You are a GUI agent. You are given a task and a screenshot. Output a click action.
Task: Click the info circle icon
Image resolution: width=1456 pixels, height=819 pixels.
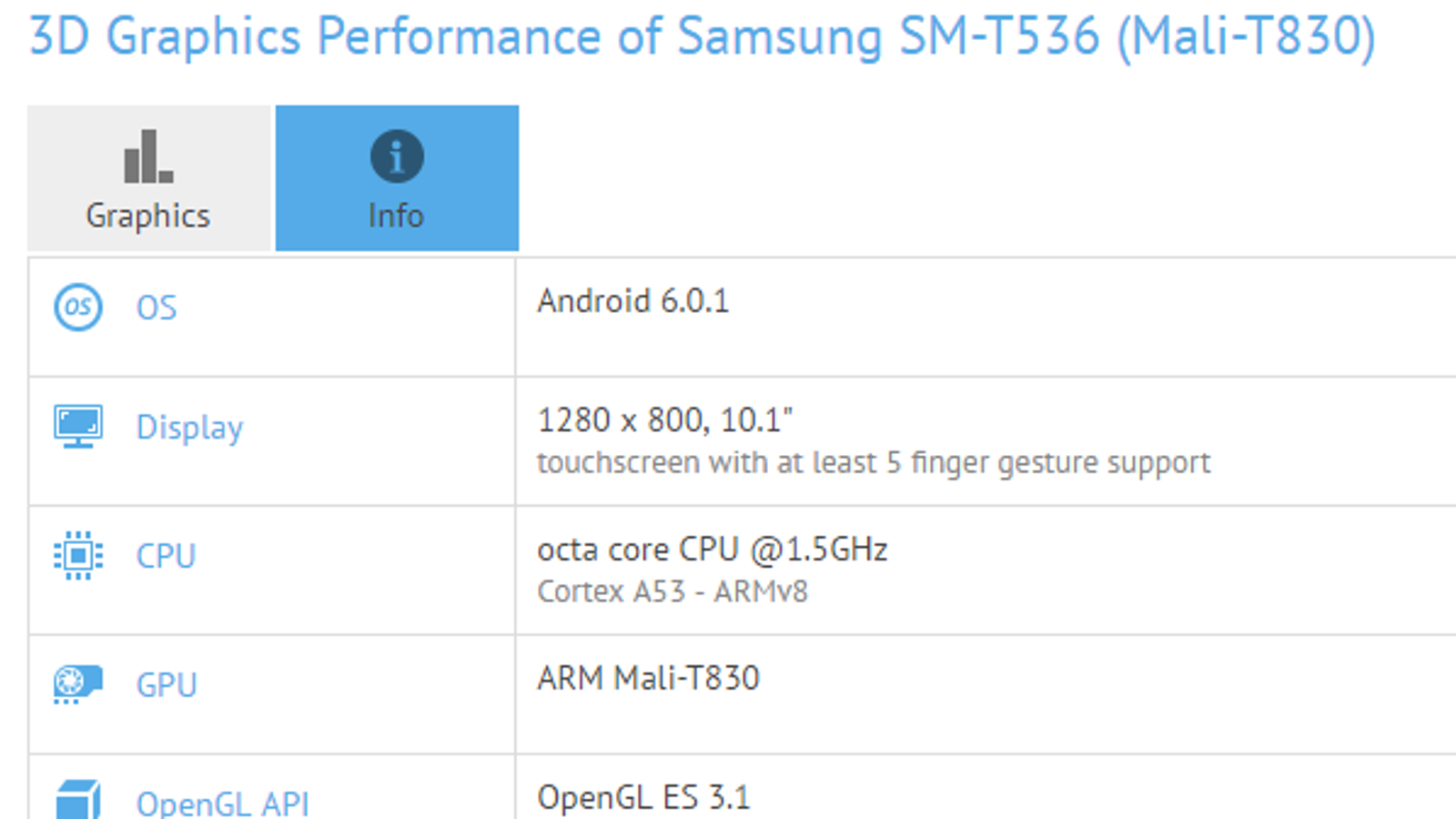point(397,157)
